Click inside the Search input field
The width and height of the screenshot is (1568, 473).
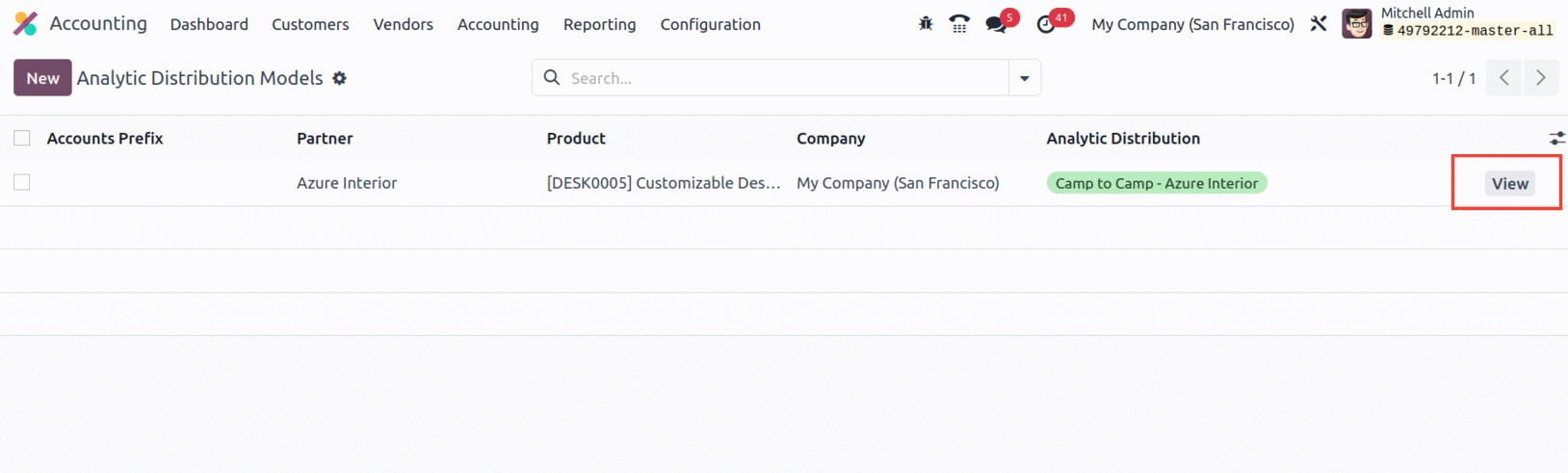click(785, 78)
